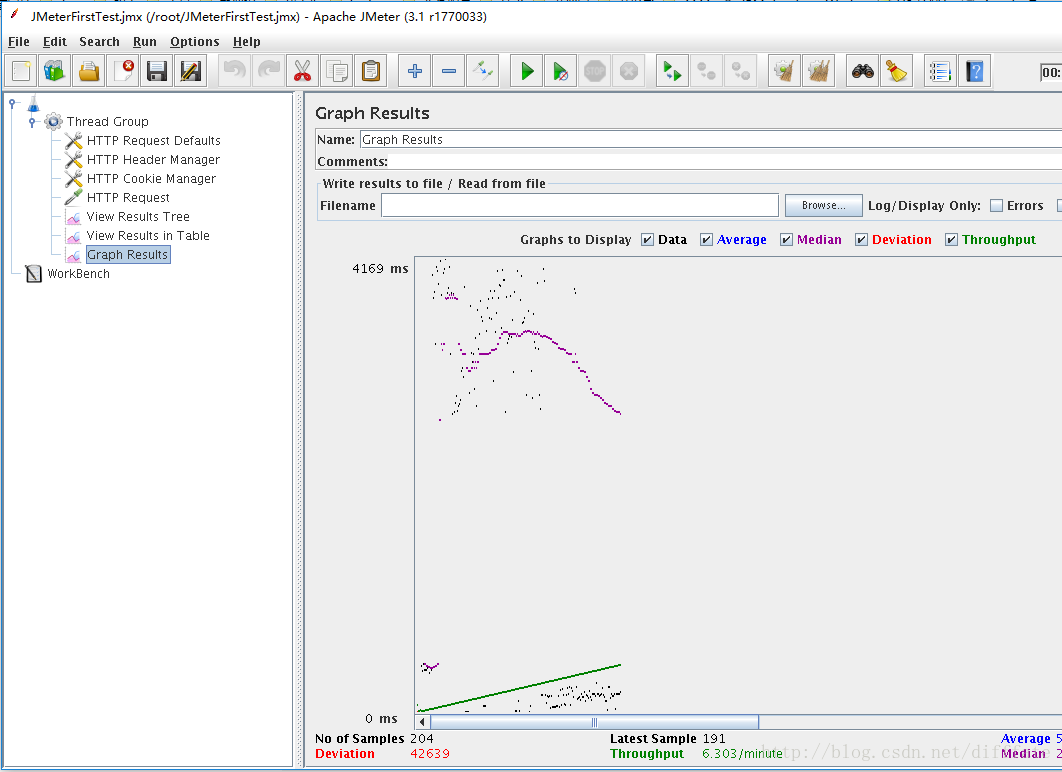The image size is (1062, 772).
Task: Click the Search binoculars icon
Action: [862, 71]
